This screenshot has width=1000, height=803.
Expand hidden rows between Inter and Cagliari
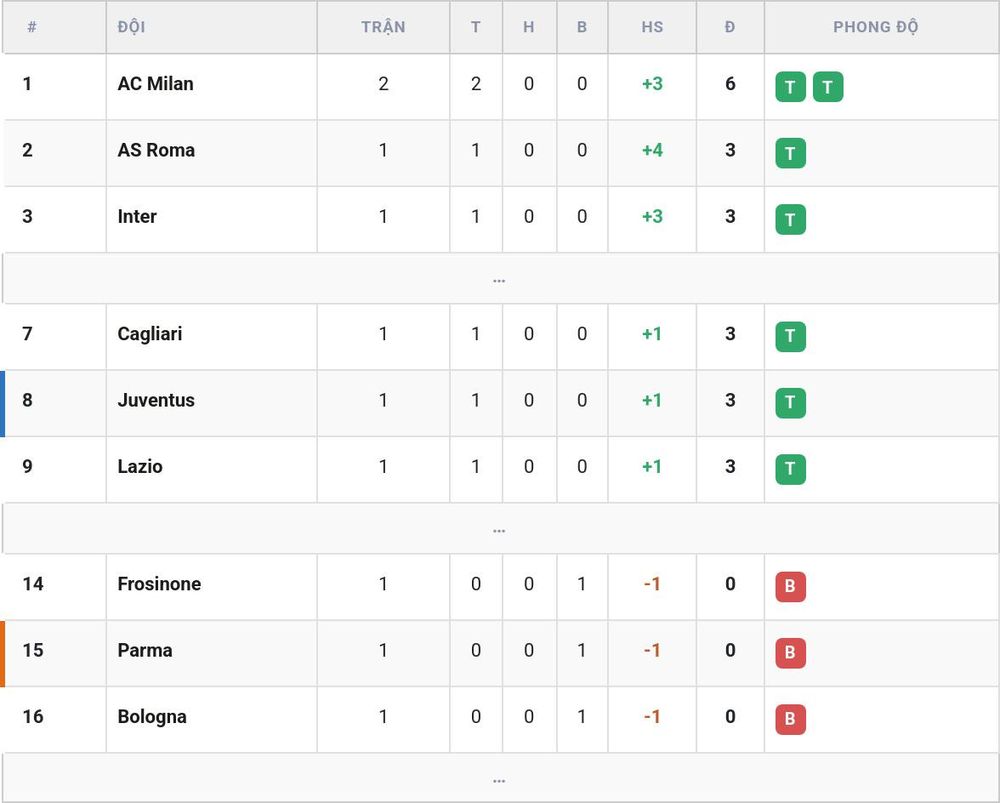[499, 279]
